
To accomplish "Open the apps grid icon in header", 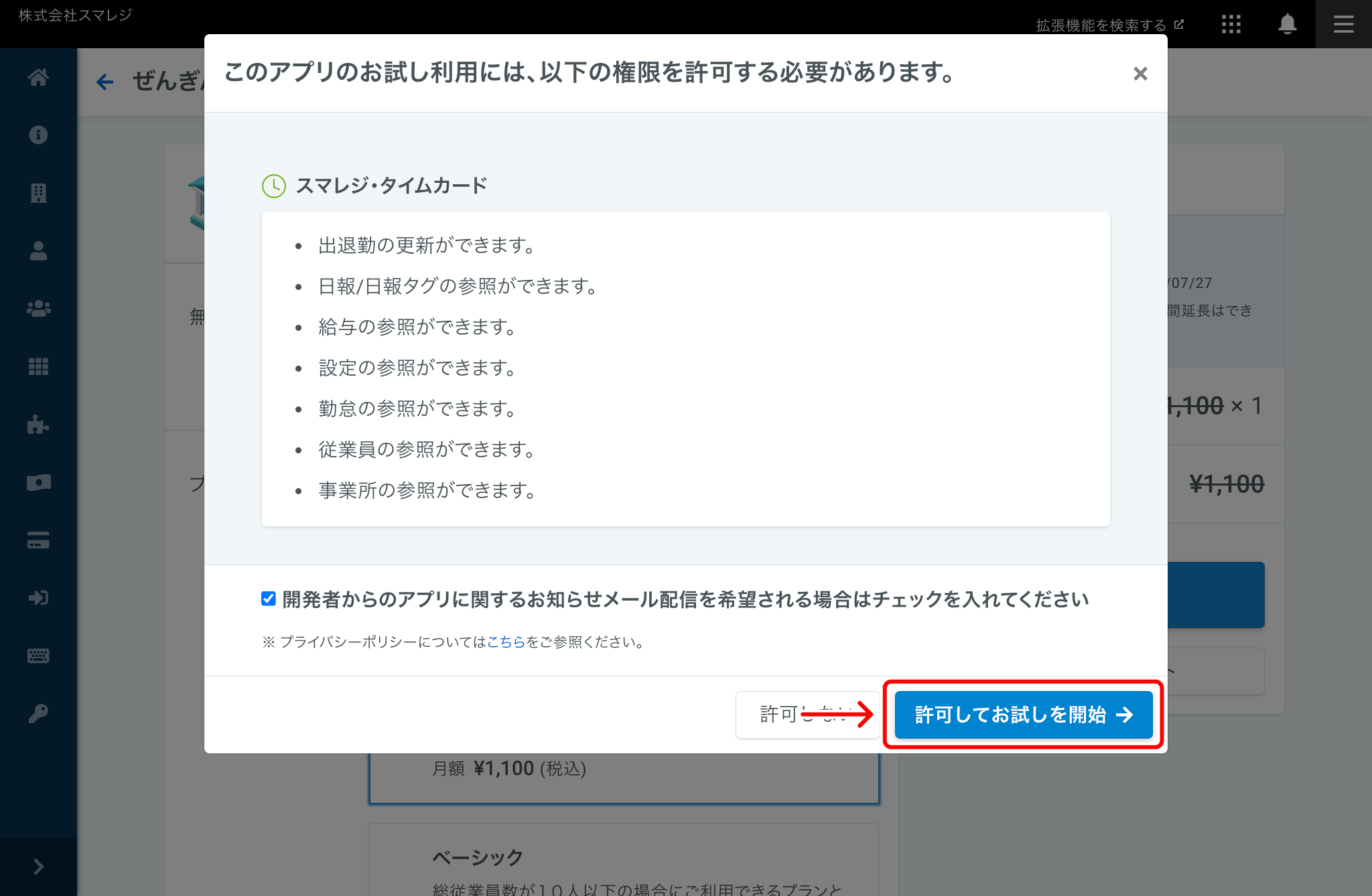I will (x=1231, y=25).
